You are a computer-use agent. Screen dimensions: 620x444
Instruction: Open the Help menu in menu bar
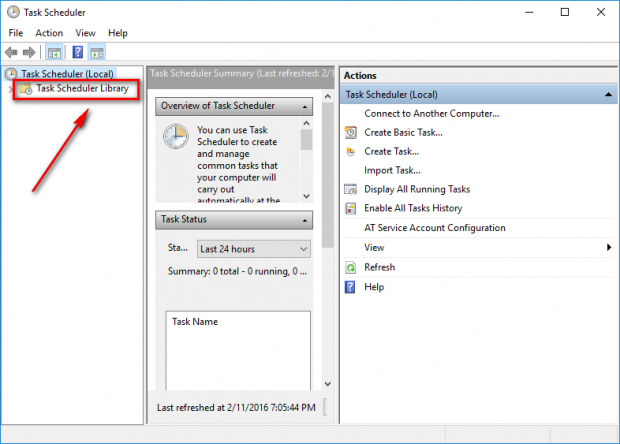point(118,33)
